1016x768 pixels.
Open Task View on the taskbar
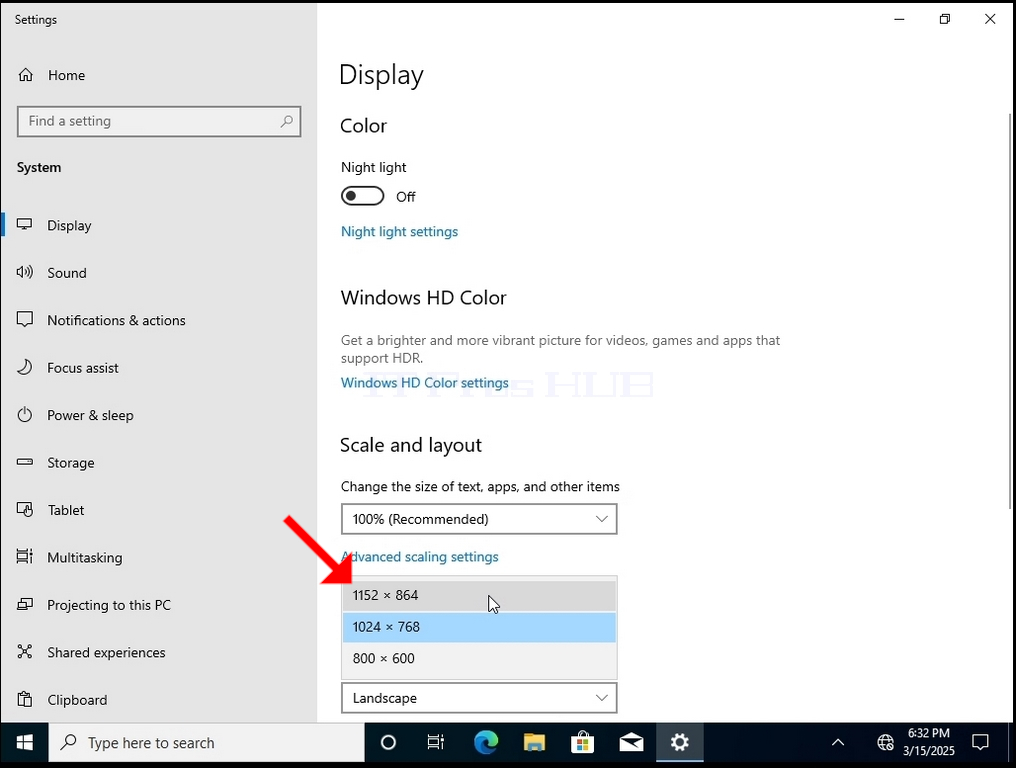point(436,743)
